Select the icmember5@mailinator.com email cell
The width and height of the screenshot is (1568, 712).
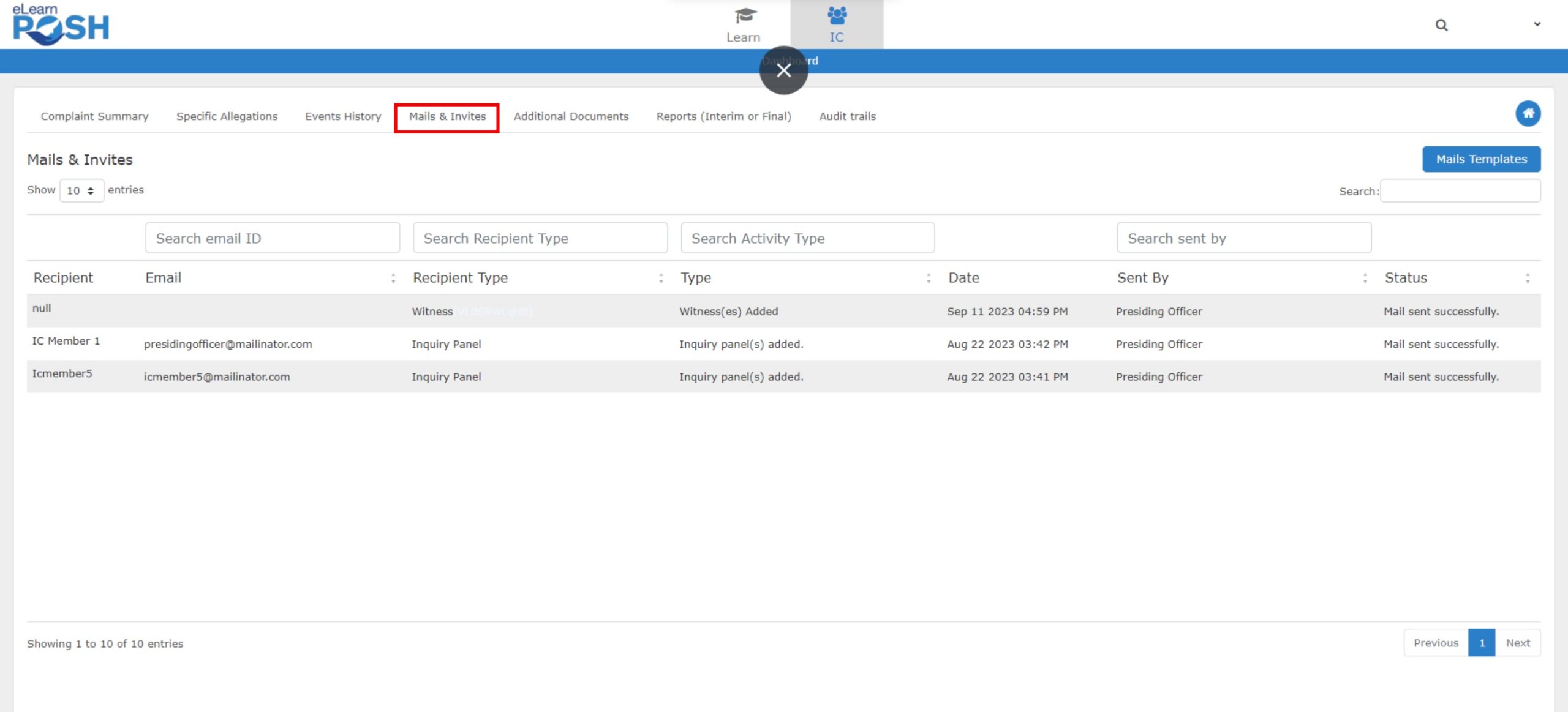pyautogui.click(x=217, y=377)
